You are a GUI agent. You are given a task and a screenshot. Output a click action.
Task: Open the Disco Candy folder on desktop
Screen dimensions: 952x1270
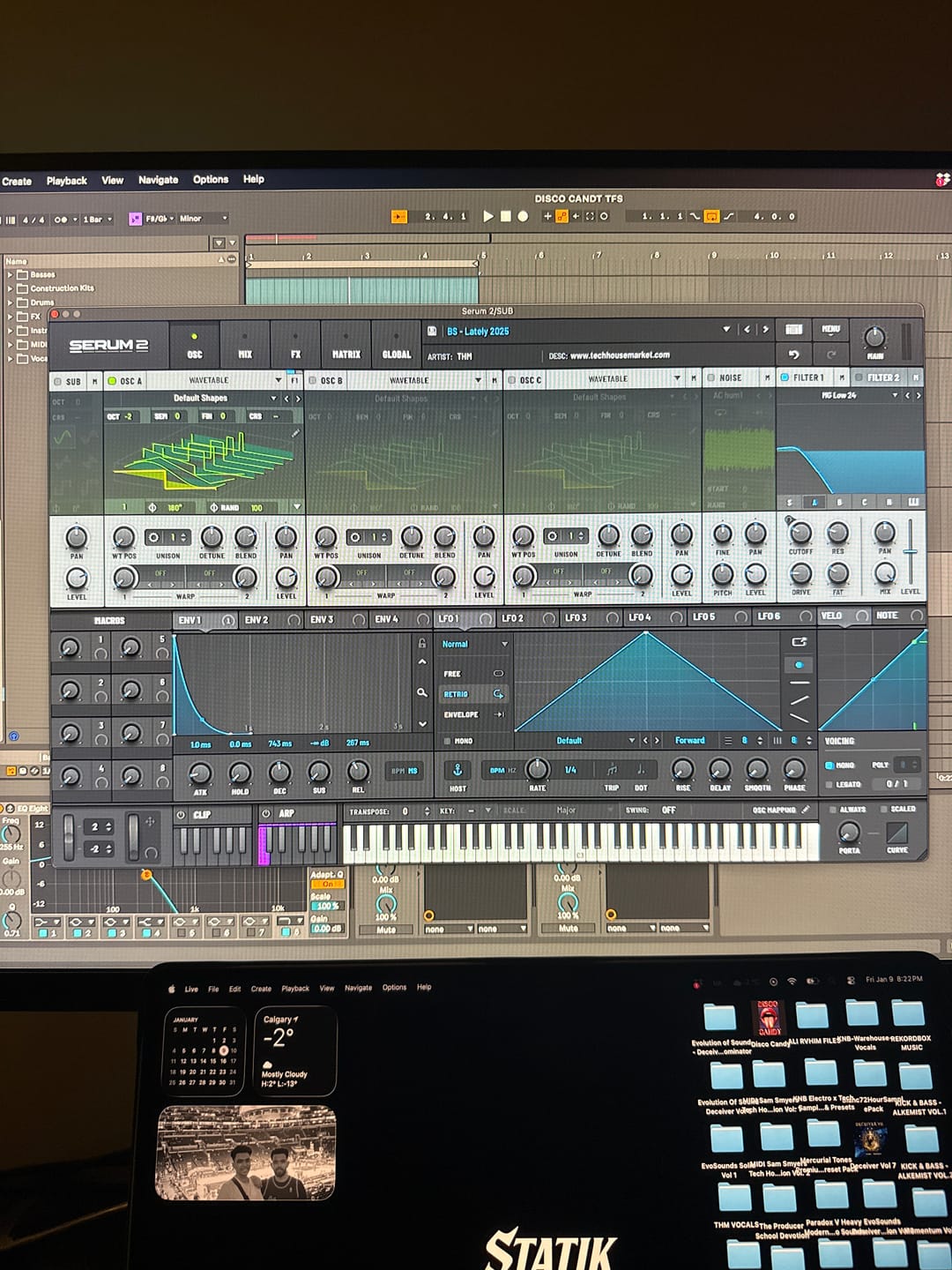pyautogui.click(x=770, y=1018)
